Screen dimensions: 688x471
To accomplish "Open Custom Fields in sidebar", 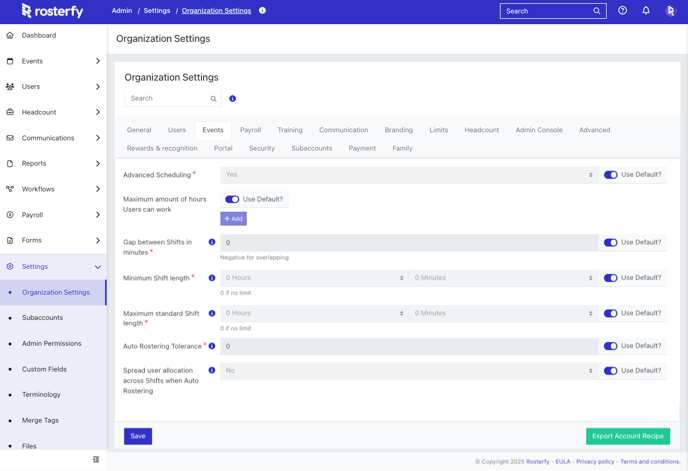I will point(44,369).
